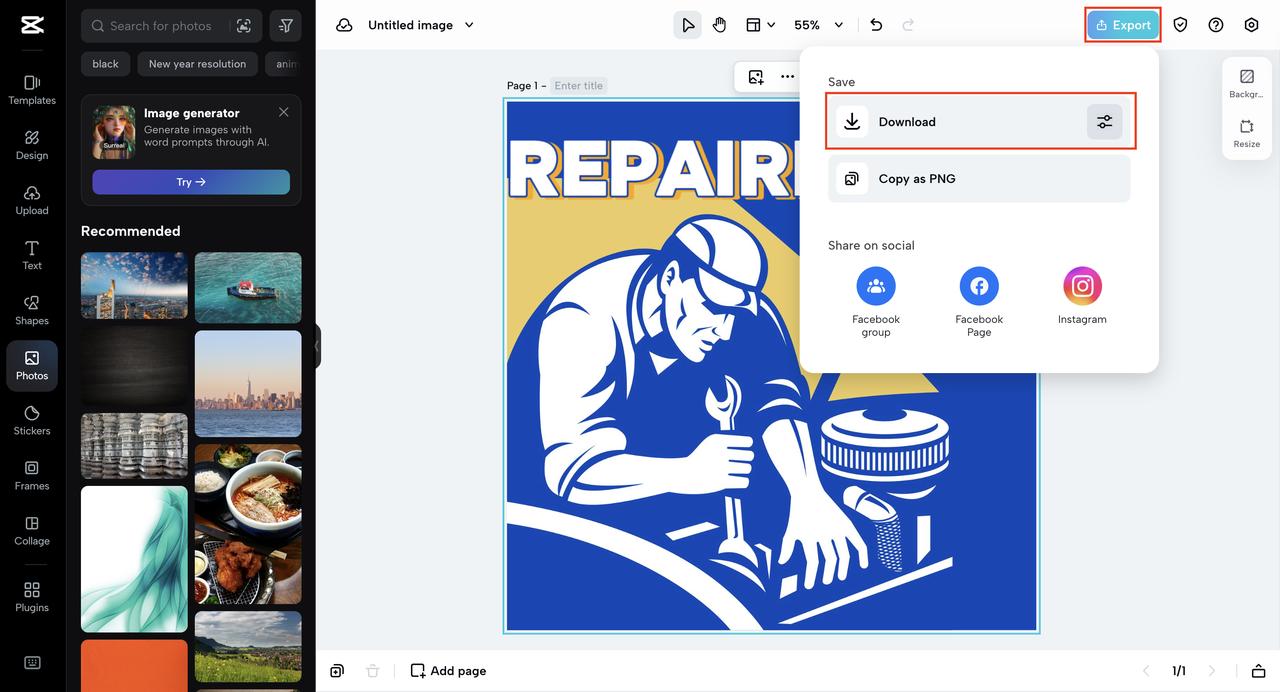
Task: Choose Copy as PNG
Action: pos(979,179)
